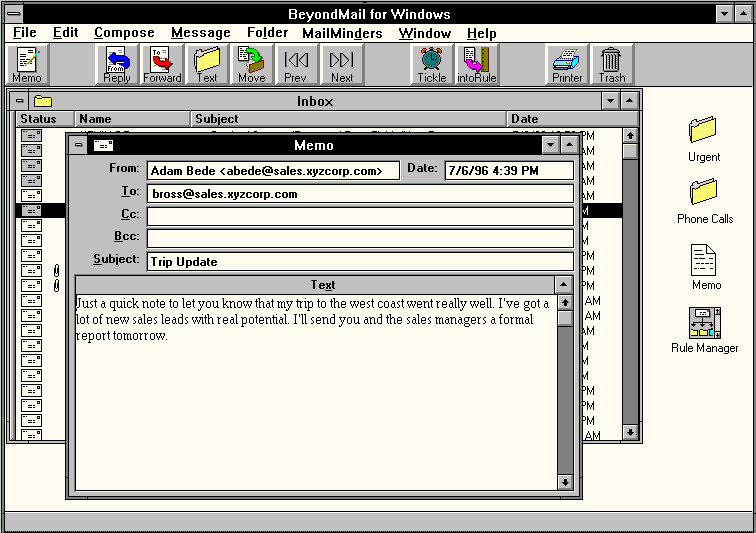The image size is (756, 533).
Task: Collapse the text pane with Text header arrow
Action: [x=563, y=285]
